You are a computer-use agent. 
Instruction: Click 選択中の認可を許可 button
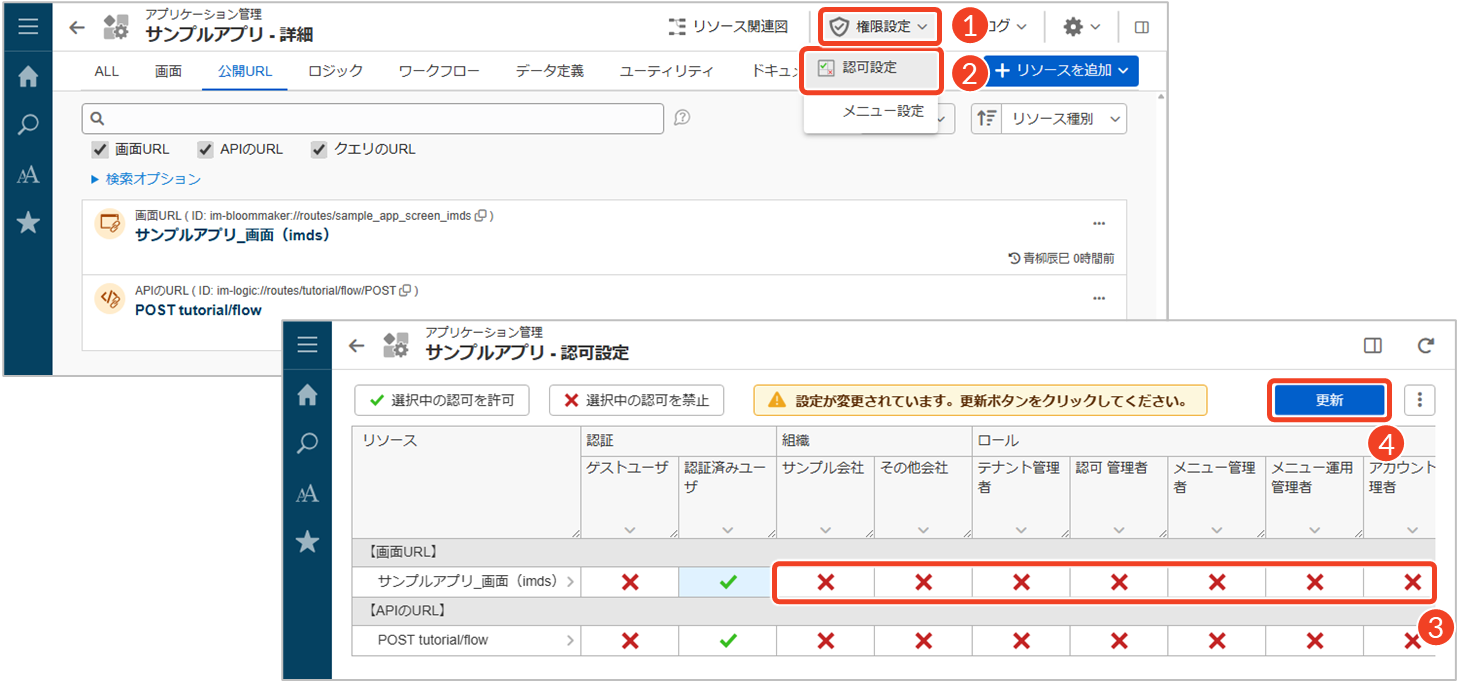click(x=441, y=400)
